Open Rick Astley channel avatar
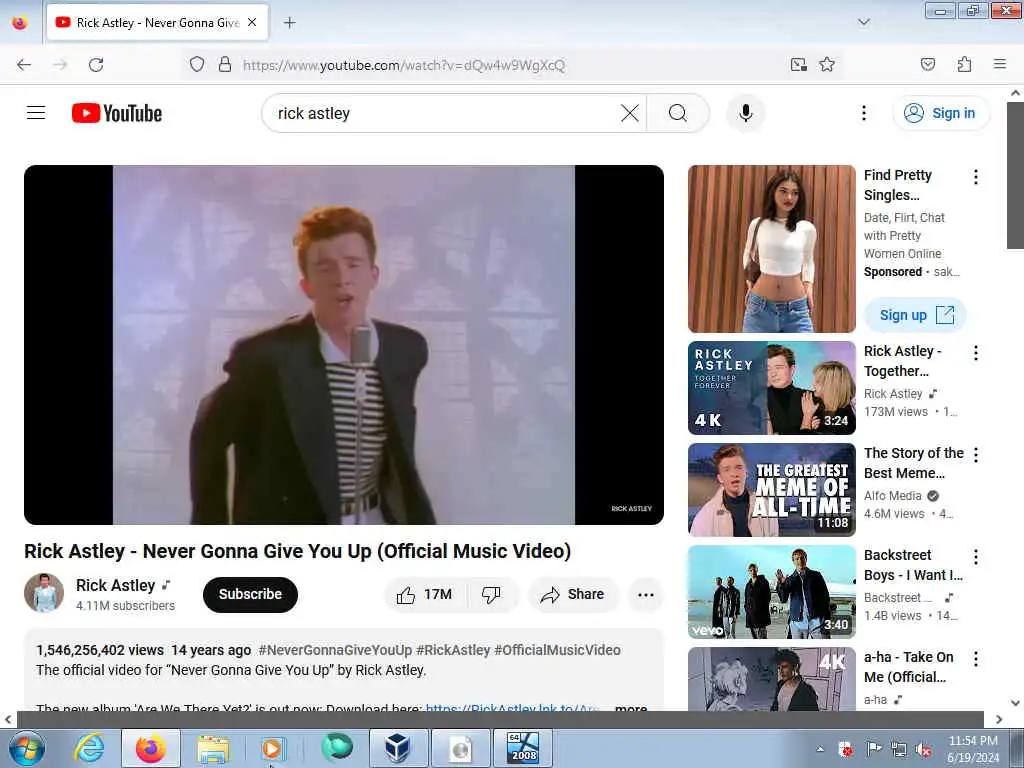Screen dimensions: 1024x768 click(44, 593)
